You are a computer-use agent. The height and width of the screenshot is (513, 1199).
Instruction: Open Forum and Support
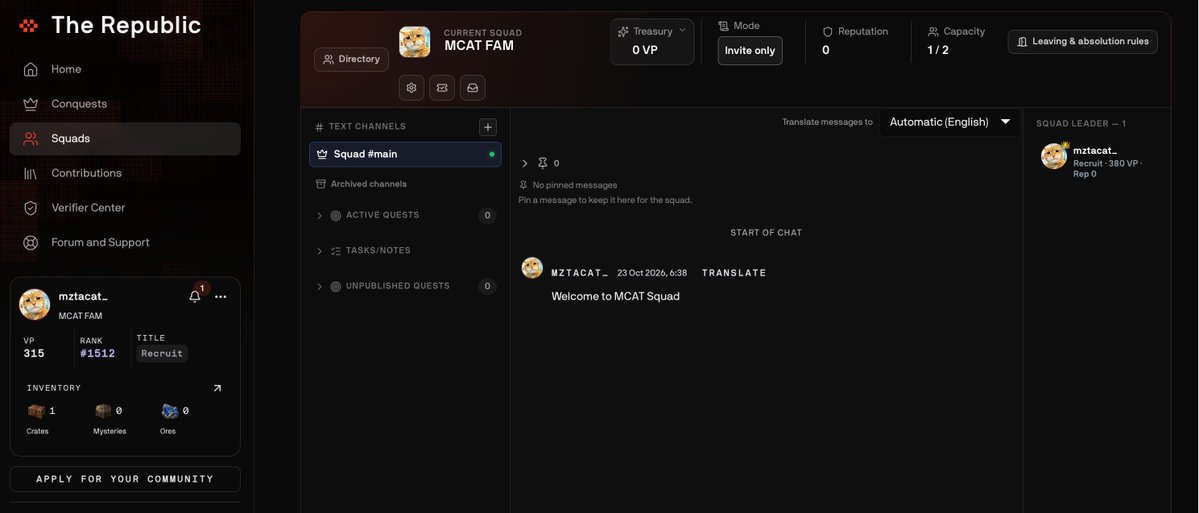(x=125, y=242)
